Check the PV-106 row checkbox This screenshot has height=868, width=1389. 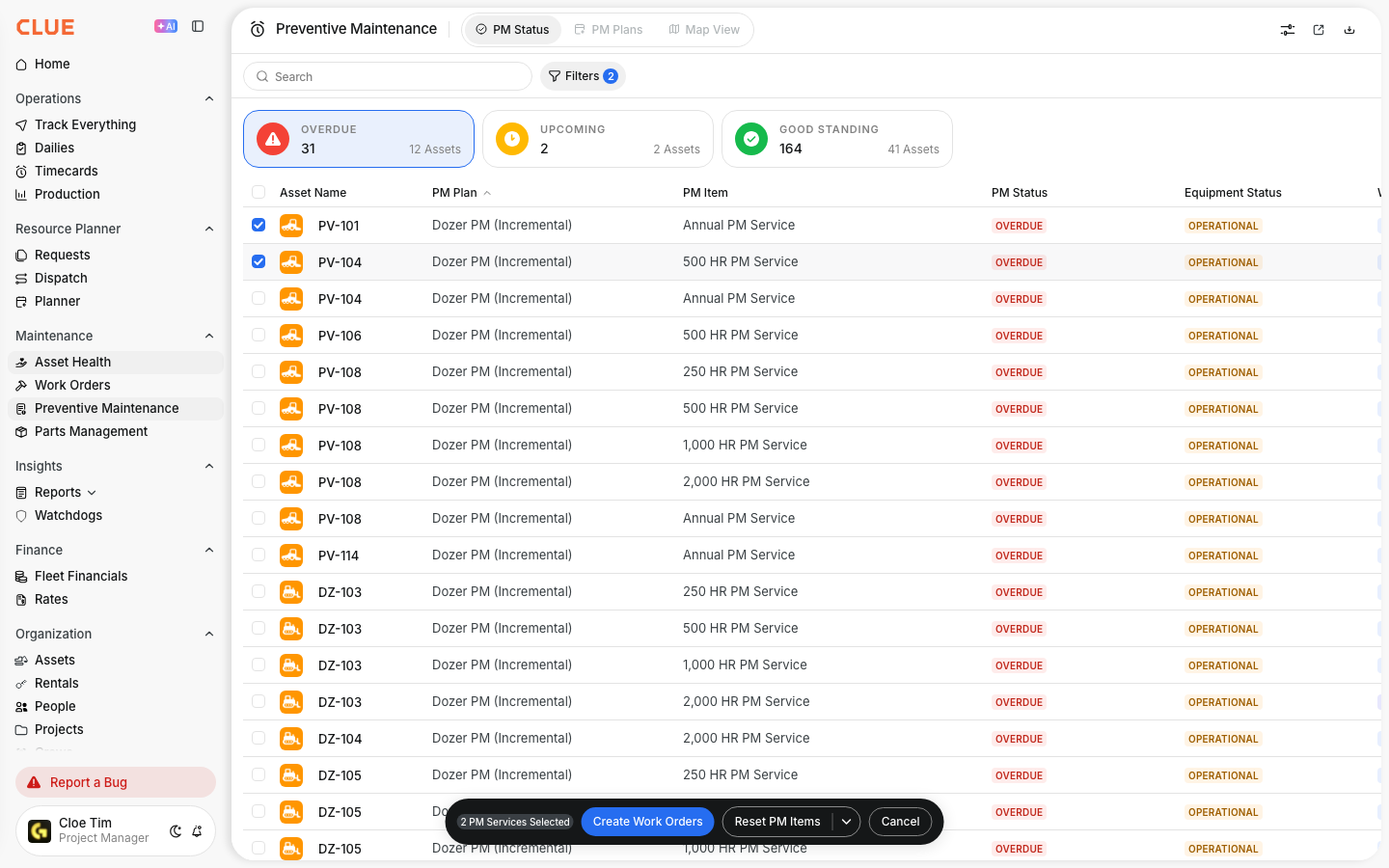pyautogui.click(x=259, y=335)
